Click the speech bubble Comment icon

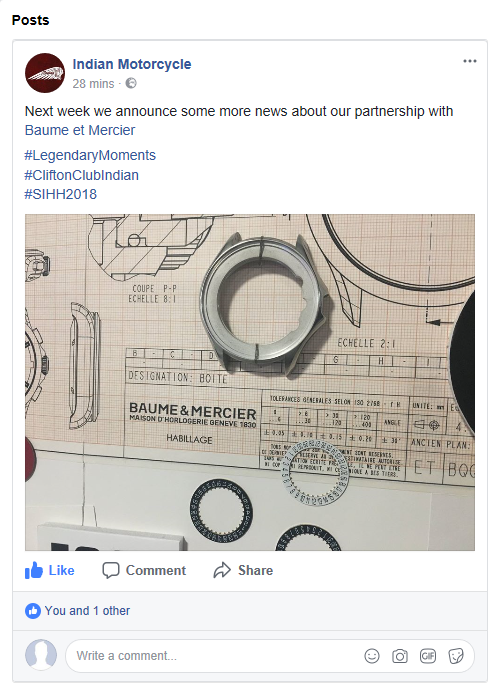pyautogui.click(x=111, y=570)
